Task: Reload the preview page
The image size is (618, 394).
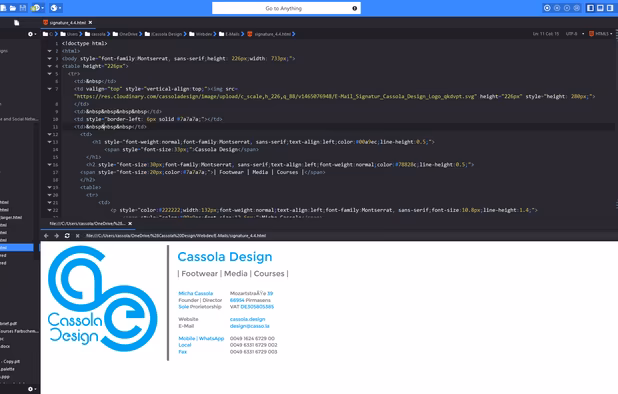Action: point(67,236)
